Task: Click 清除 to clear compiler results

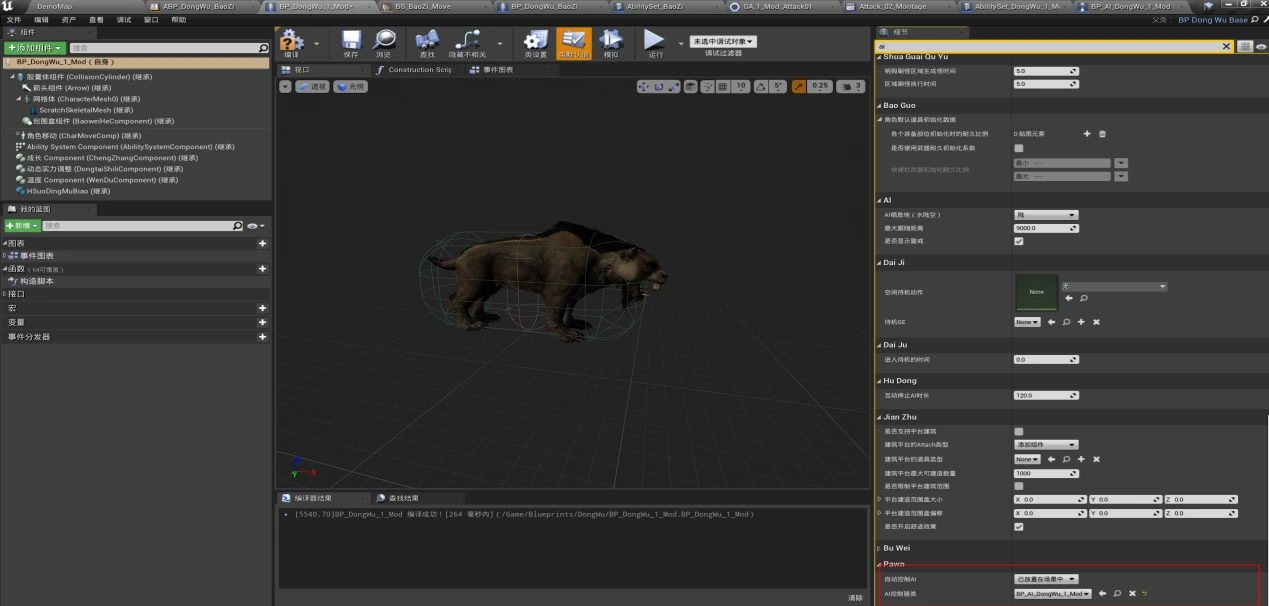Action: [x=854, y=597]
